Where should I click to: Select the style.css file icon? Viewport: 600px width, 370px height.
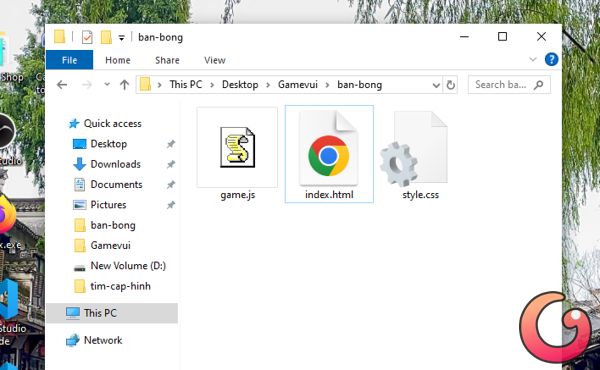(x=414, y=148)
